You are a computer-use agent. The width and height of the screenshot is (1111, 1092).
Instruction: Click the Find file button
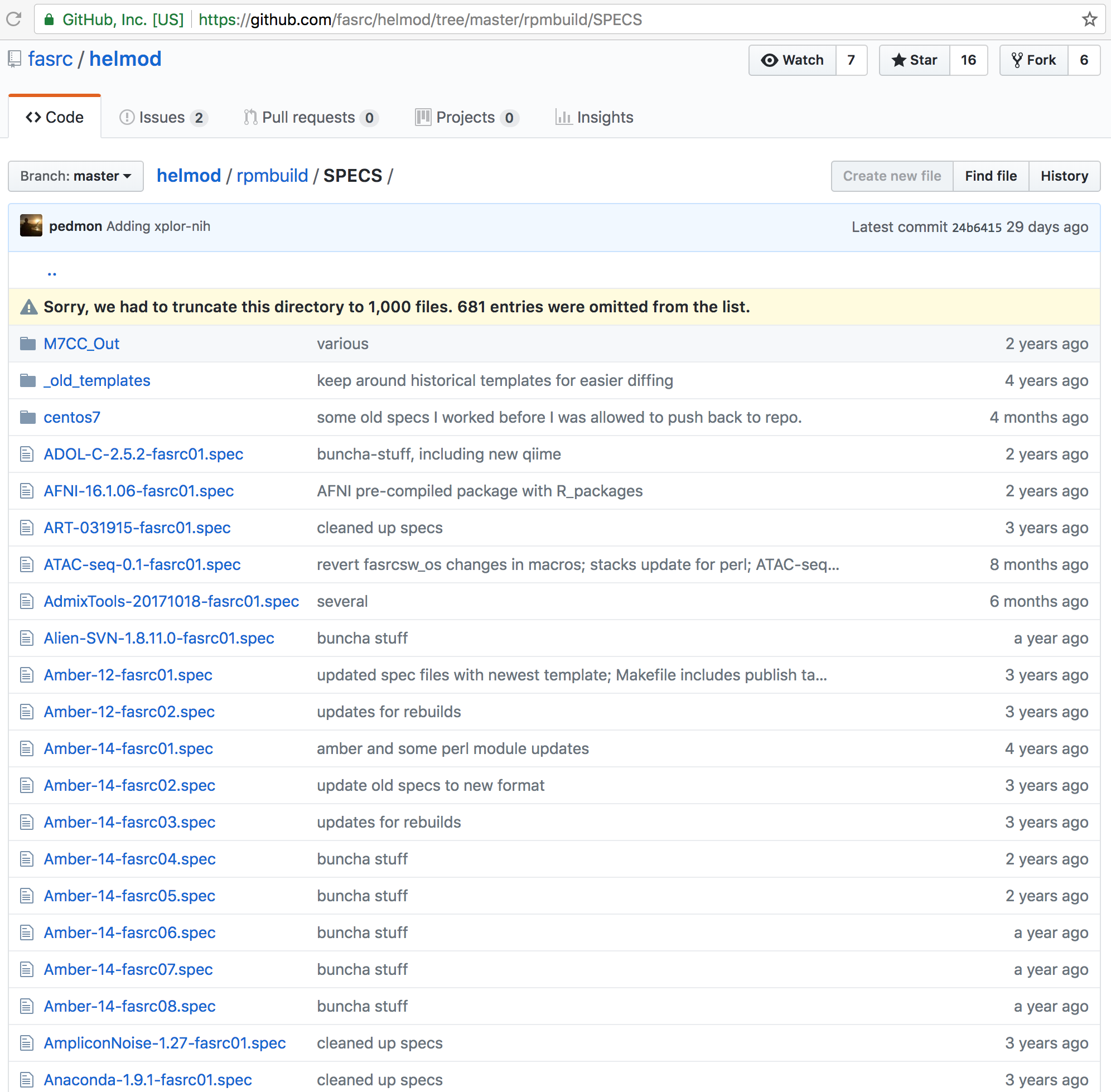point(991,176)
